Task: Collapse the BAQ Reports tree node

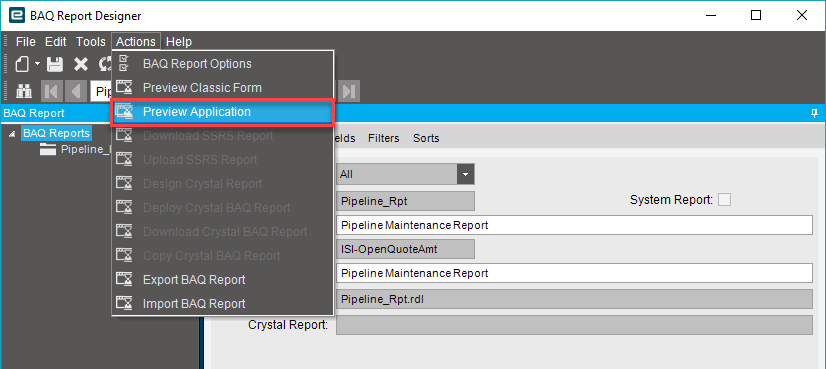Action: 12,134
